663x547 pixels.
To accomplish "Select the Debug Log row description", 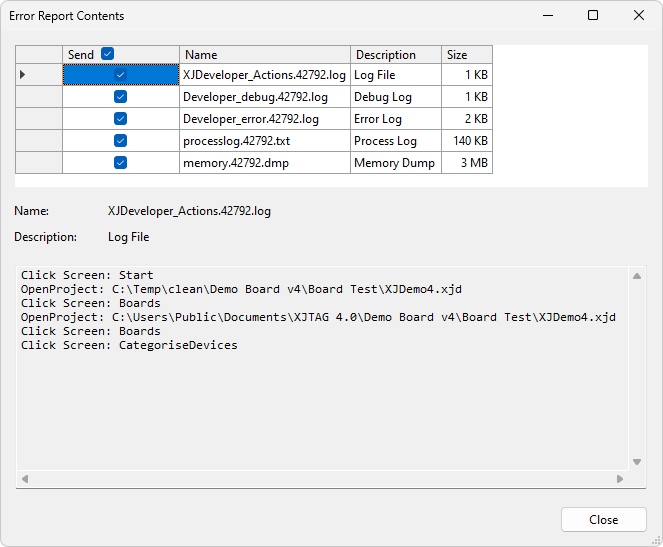I will 383,97.
